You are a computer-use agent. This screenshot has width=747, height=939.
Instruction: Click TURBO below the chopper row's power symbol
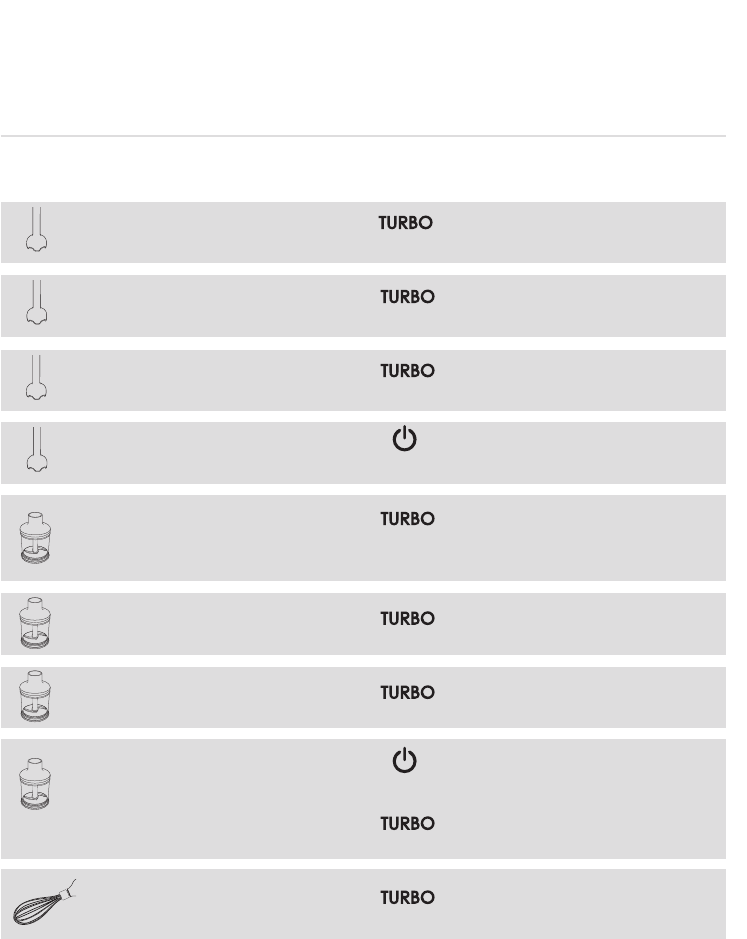(407, 824)
